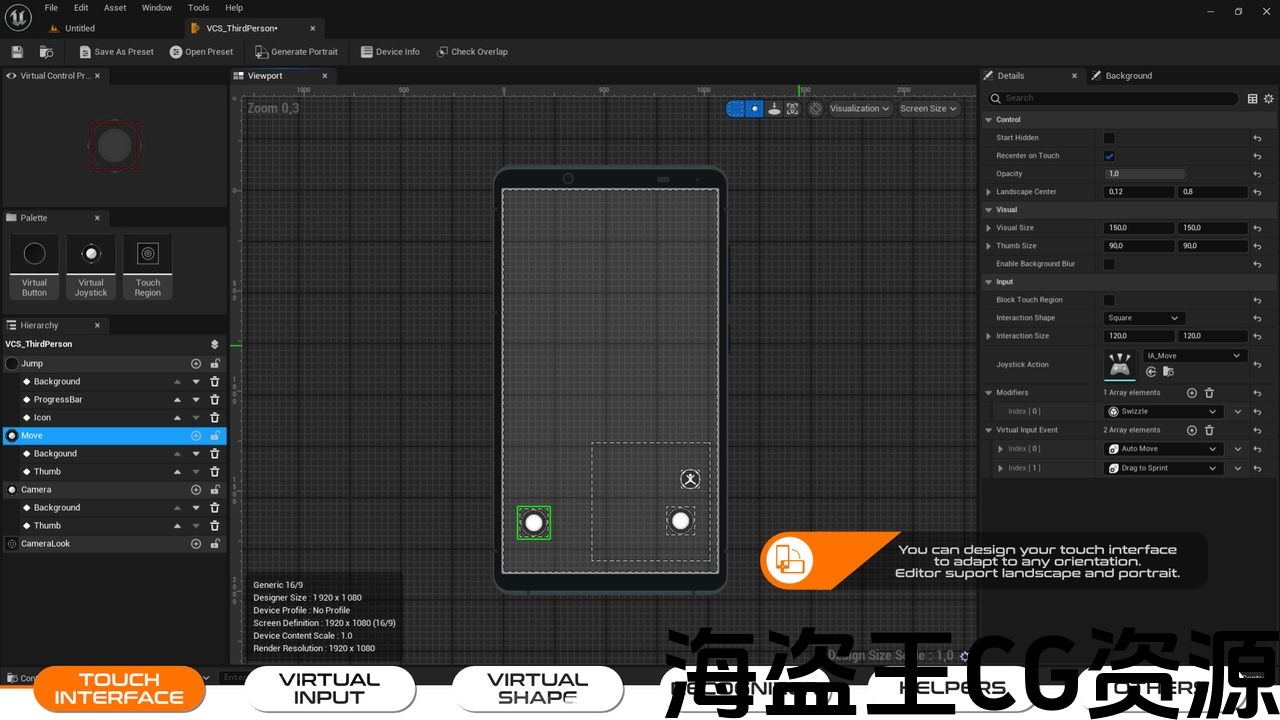1280x720 pixels.
Task: Select the Virtual Joystick palette item
Action: pos(91,266)
